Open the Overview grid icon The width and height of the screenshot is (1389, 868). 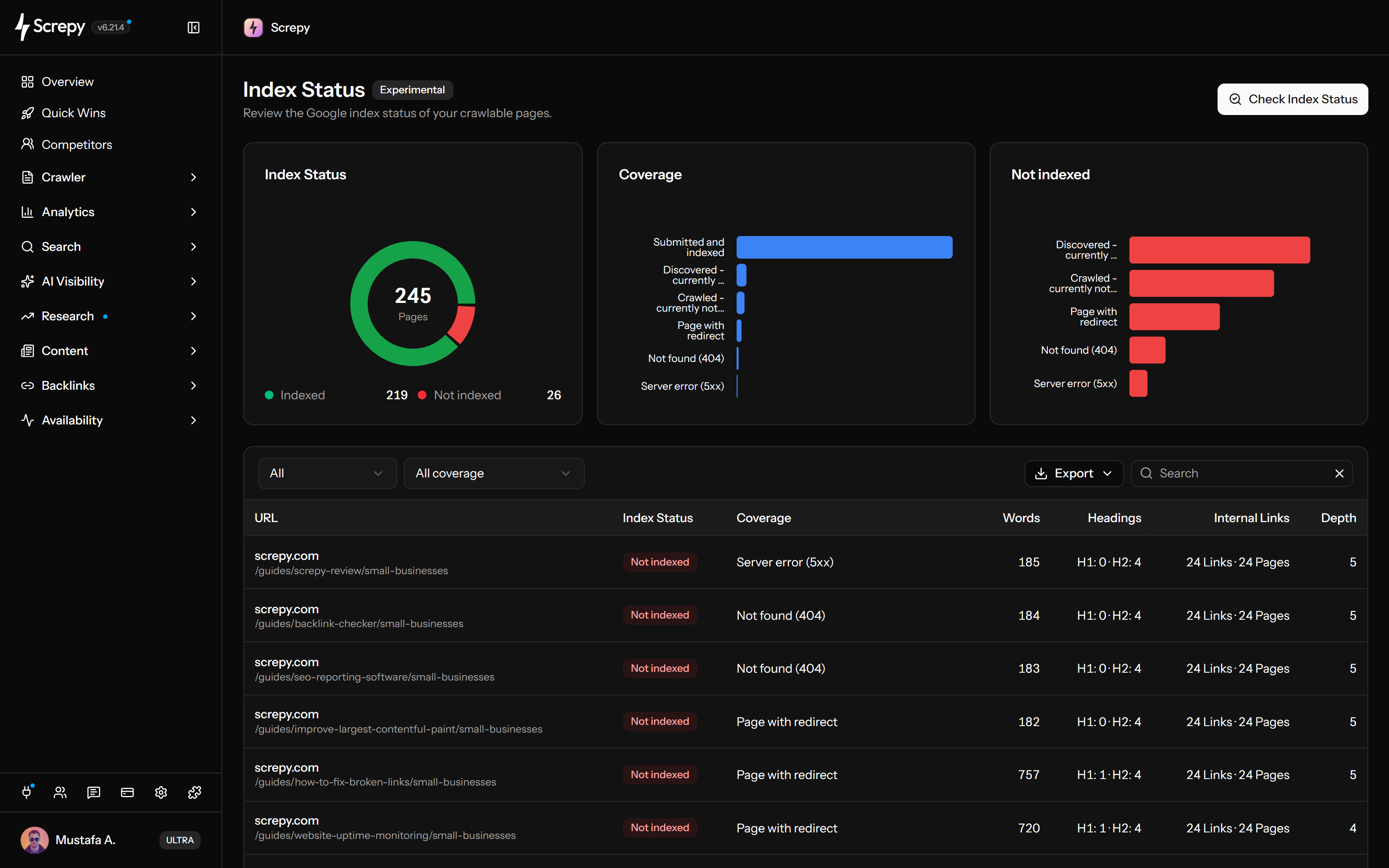point(27,82)
